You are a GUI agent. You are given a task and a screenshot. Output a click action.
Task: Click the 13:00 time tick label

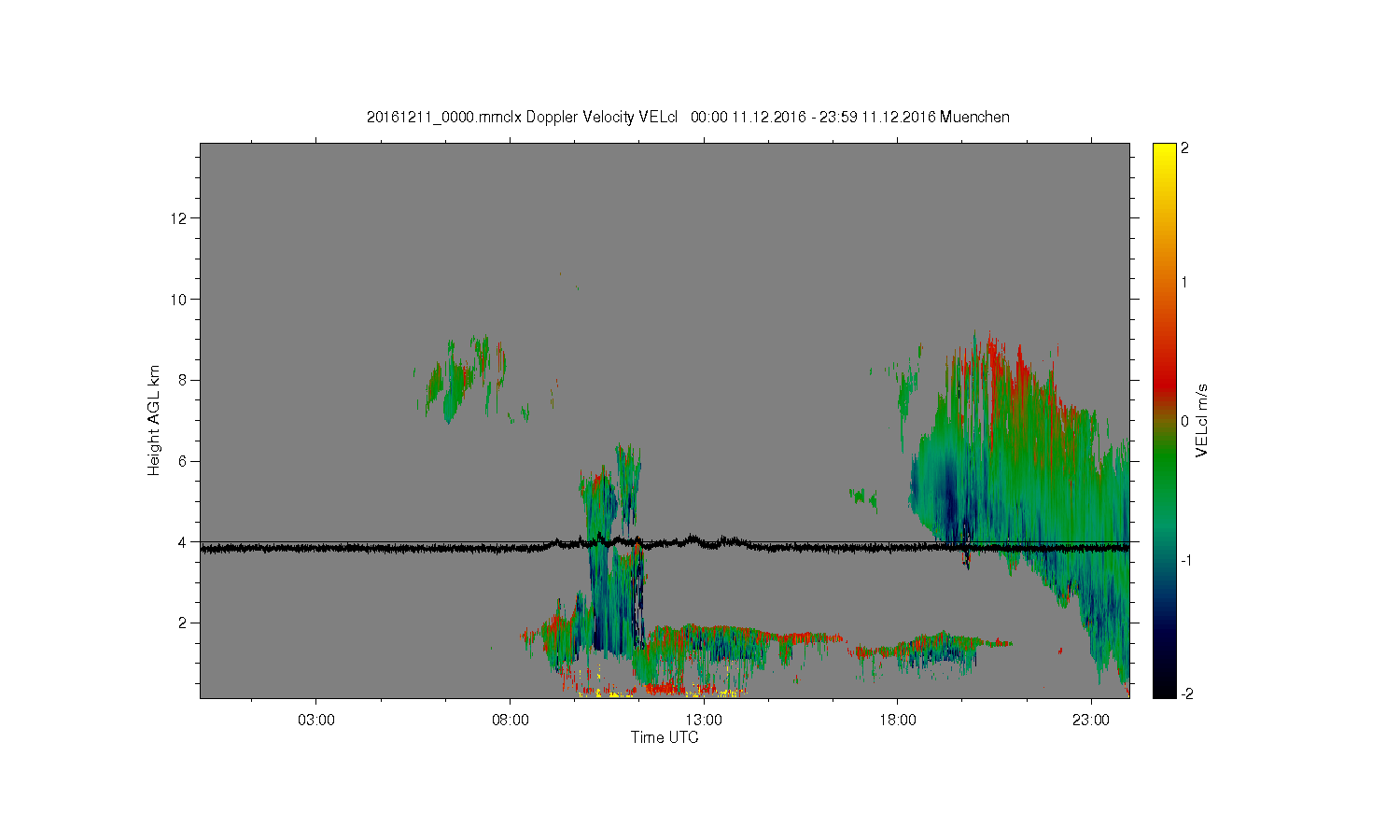pyautogui.click(x=704, y=720)
